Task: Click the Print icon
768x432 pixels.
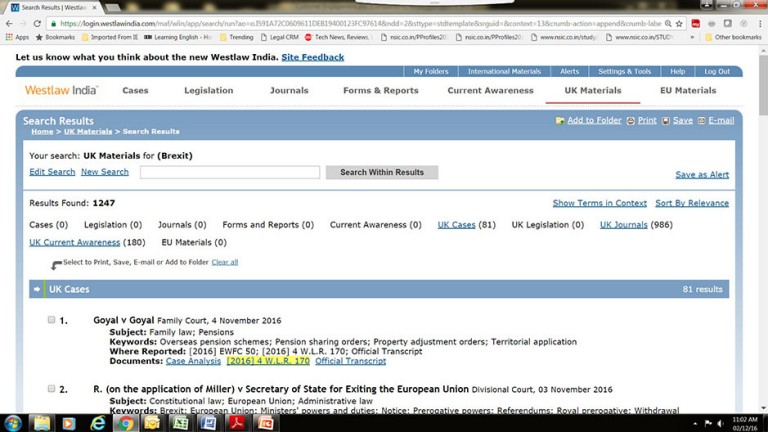Action: pos(630,120)
